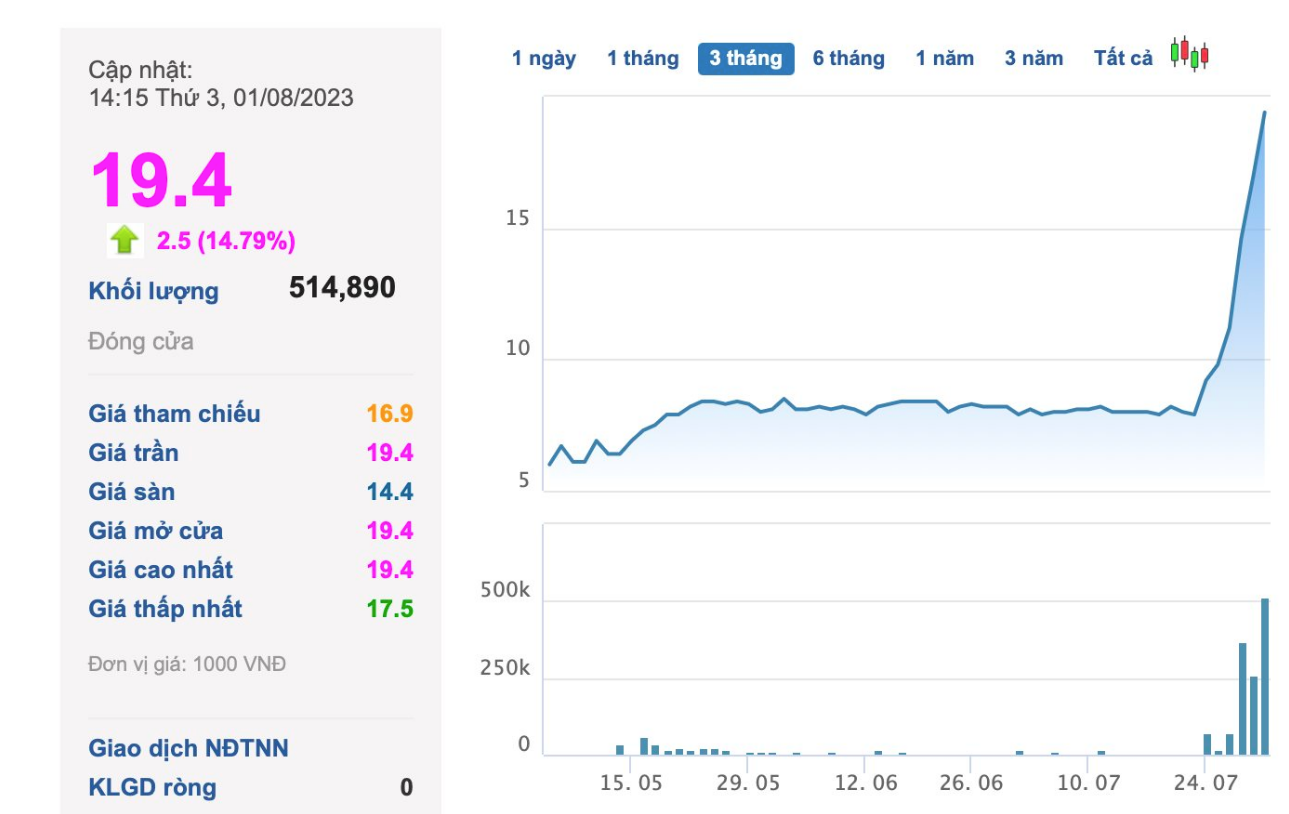Screen dimensions: 1289x814
Task: Click the 'KLGD ròng' label
Action: point(152,787)
